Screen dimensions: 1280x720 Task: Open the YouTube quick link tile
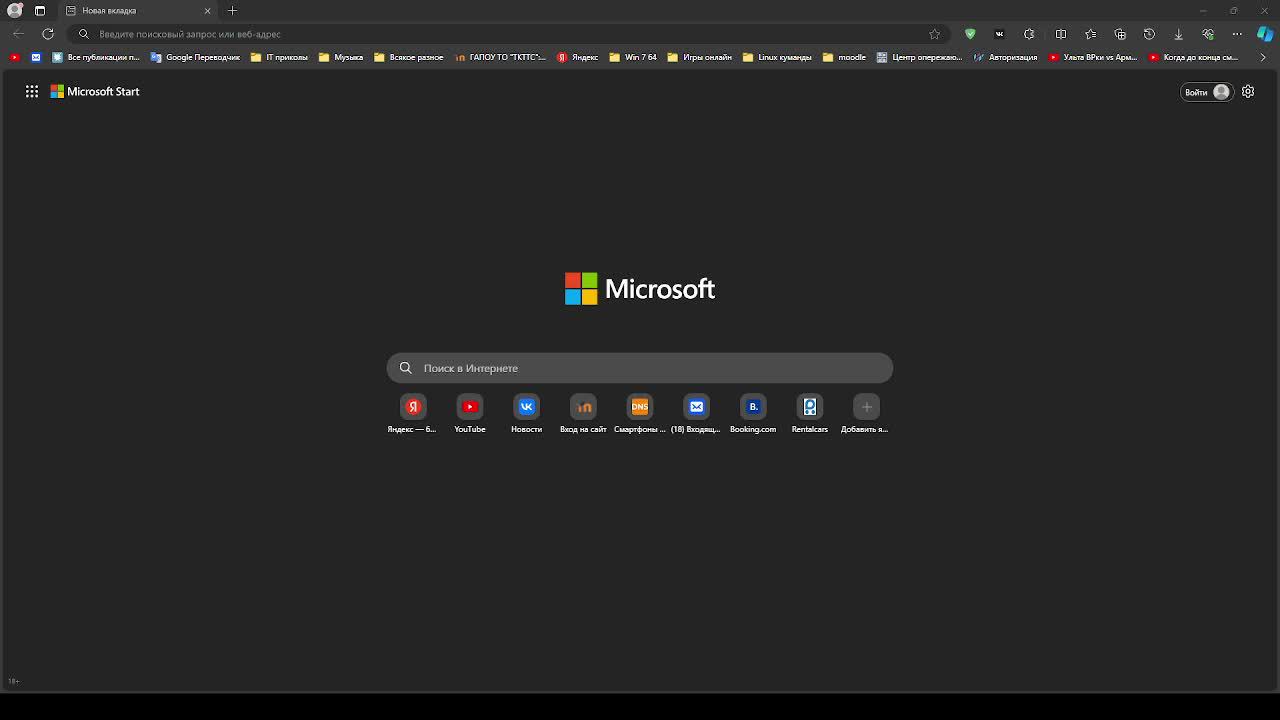click(x=470, y=413)
